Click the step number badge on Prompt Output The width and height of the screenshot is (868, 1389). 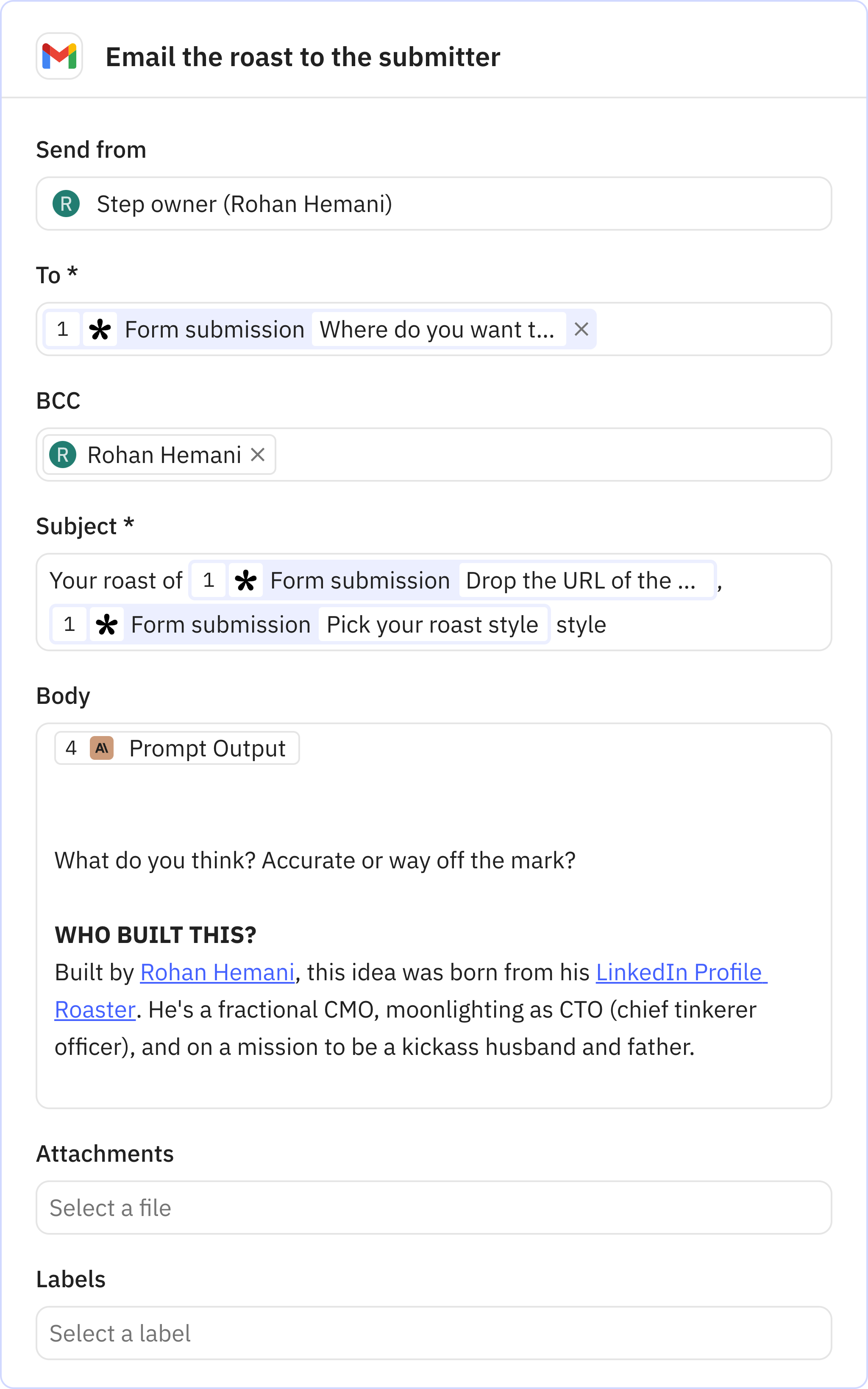pyautogui.click(x=71, y=747)
